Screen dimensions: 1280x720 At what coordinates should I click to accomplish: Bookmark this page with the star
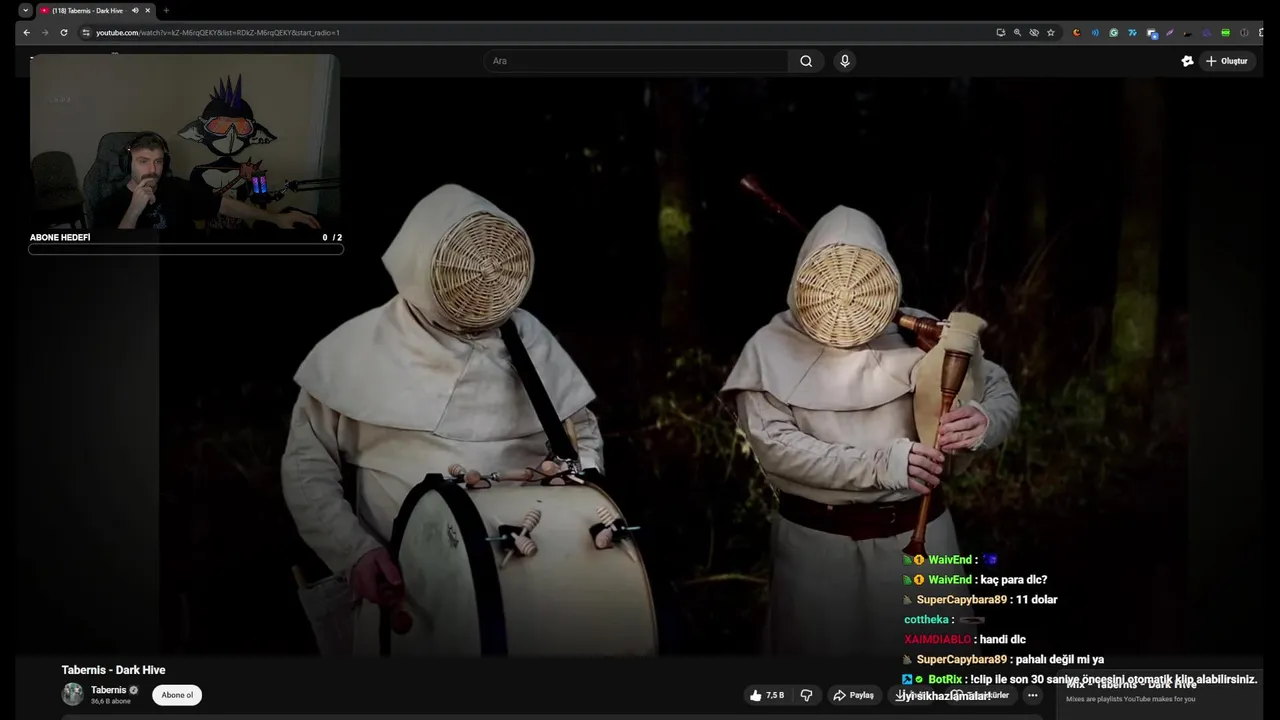pyautogui.click(x=1051, y=32)
